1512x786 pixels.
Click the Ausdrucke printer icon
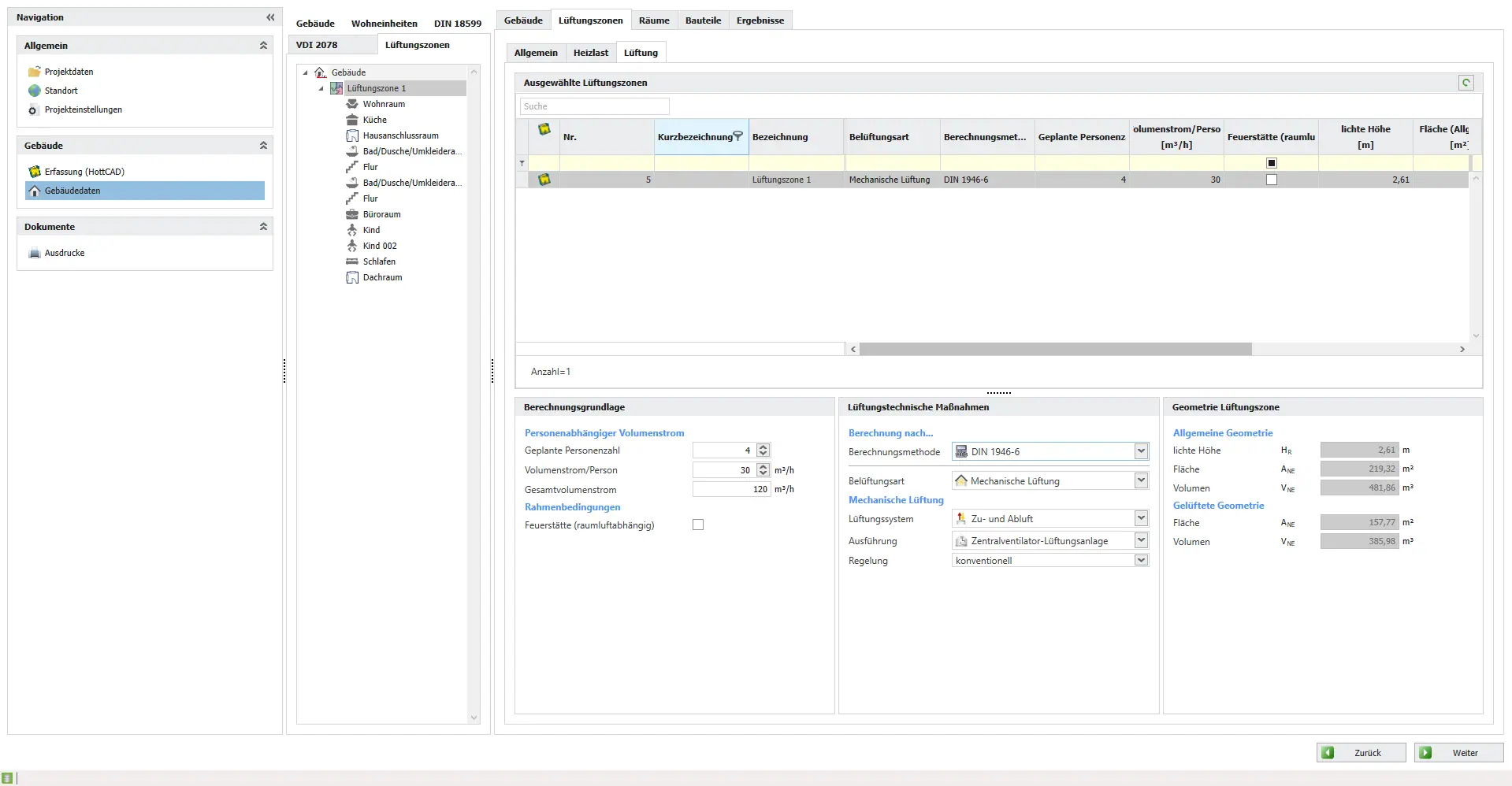[35, 254]
